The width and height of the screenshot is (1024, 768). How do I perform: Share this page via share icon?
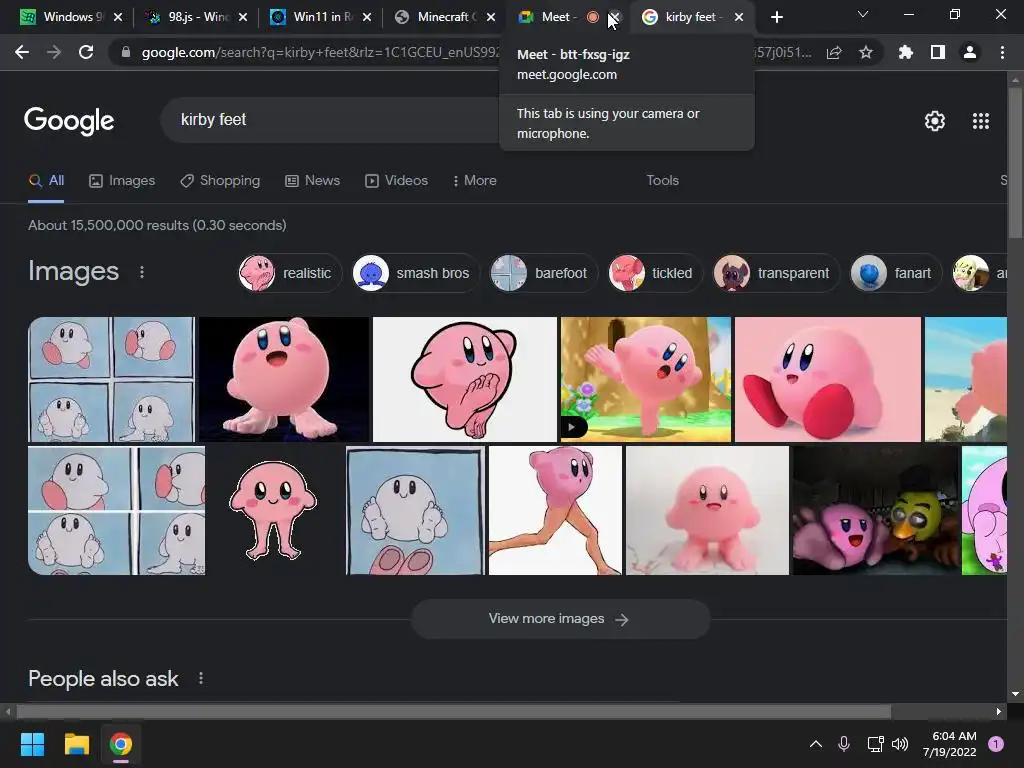(834, 52)
